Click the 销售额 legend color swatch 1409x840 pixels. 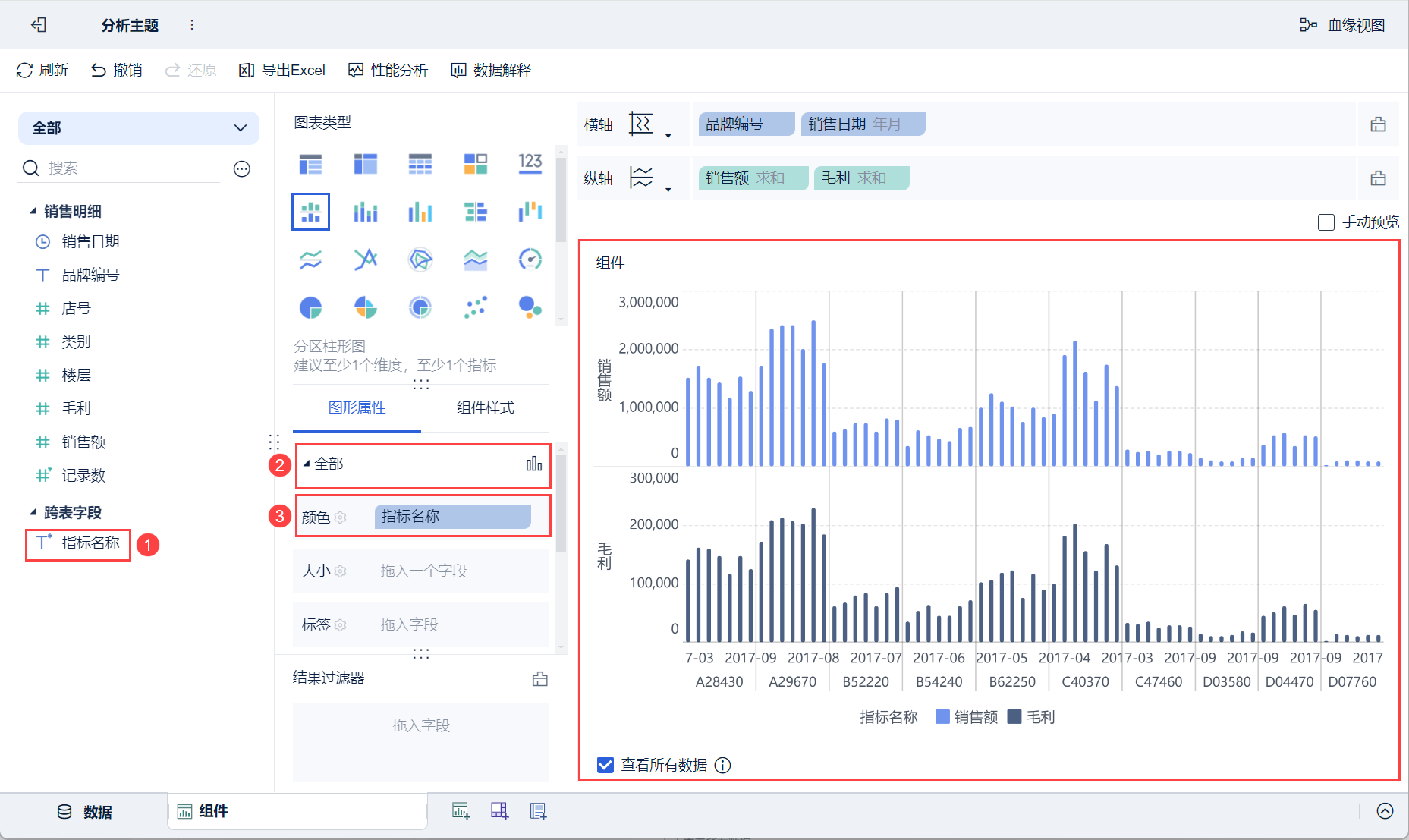[x=943, y=717]
